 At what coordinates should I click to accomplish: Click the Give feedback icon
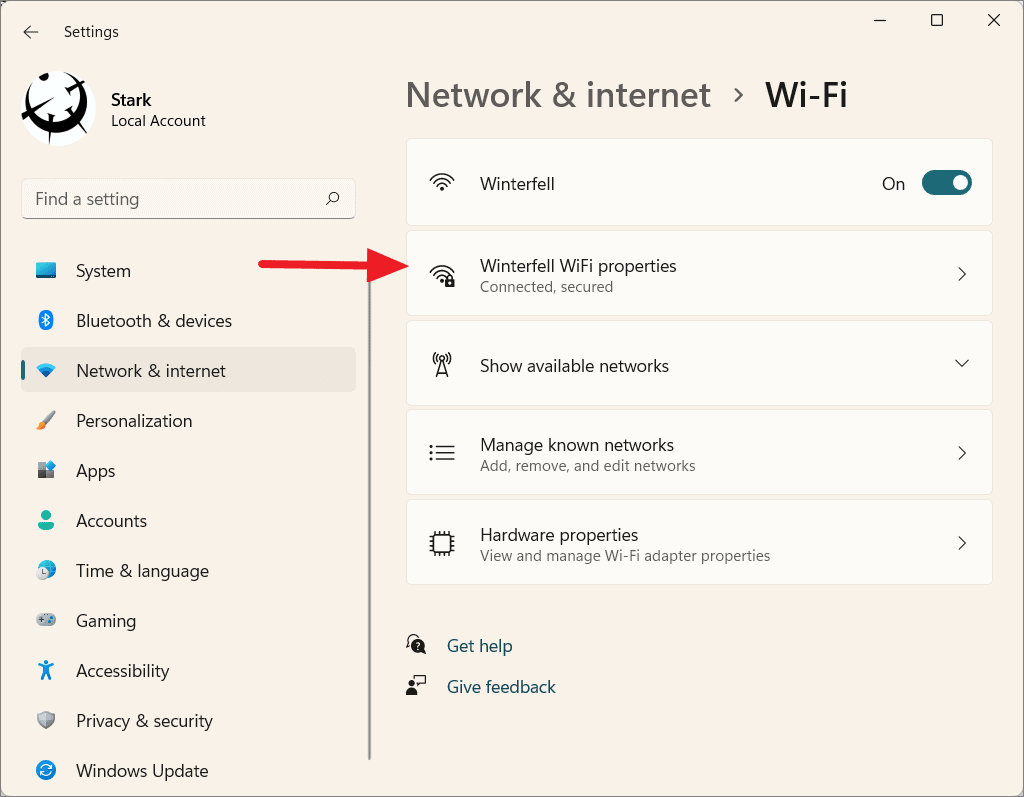point(416,685)
